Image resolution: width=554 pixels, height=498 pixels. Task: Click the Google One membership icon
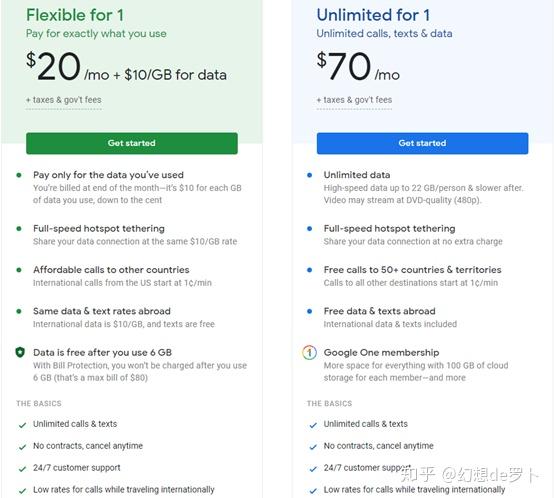pyautogui.click(x=310, y=352)
